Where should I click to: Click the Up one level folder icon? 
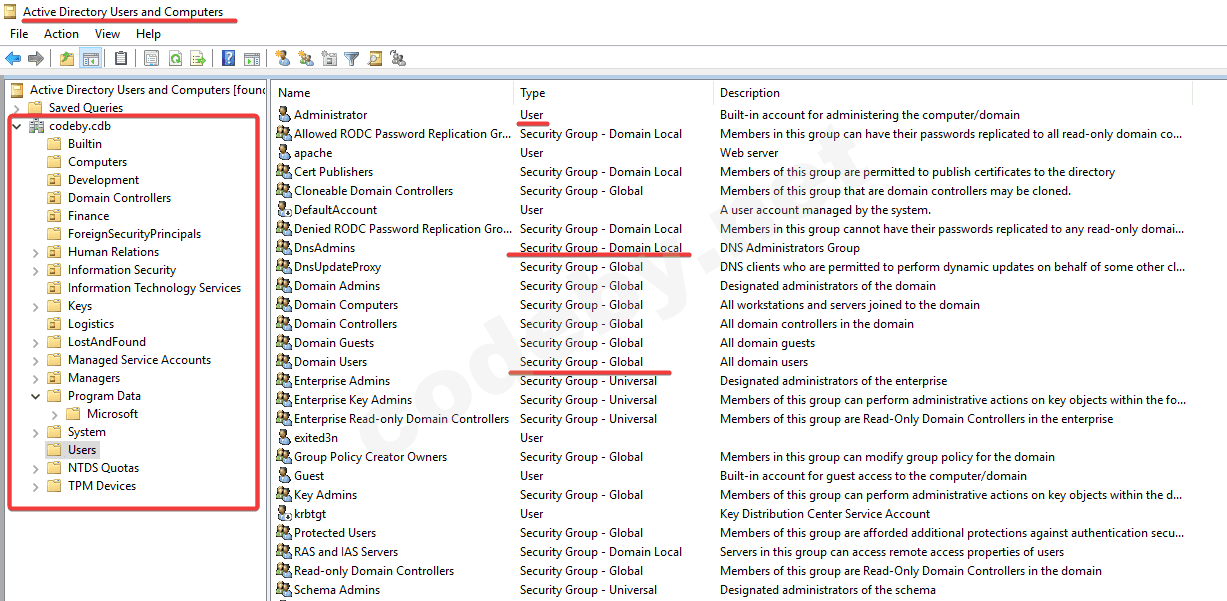67,59
